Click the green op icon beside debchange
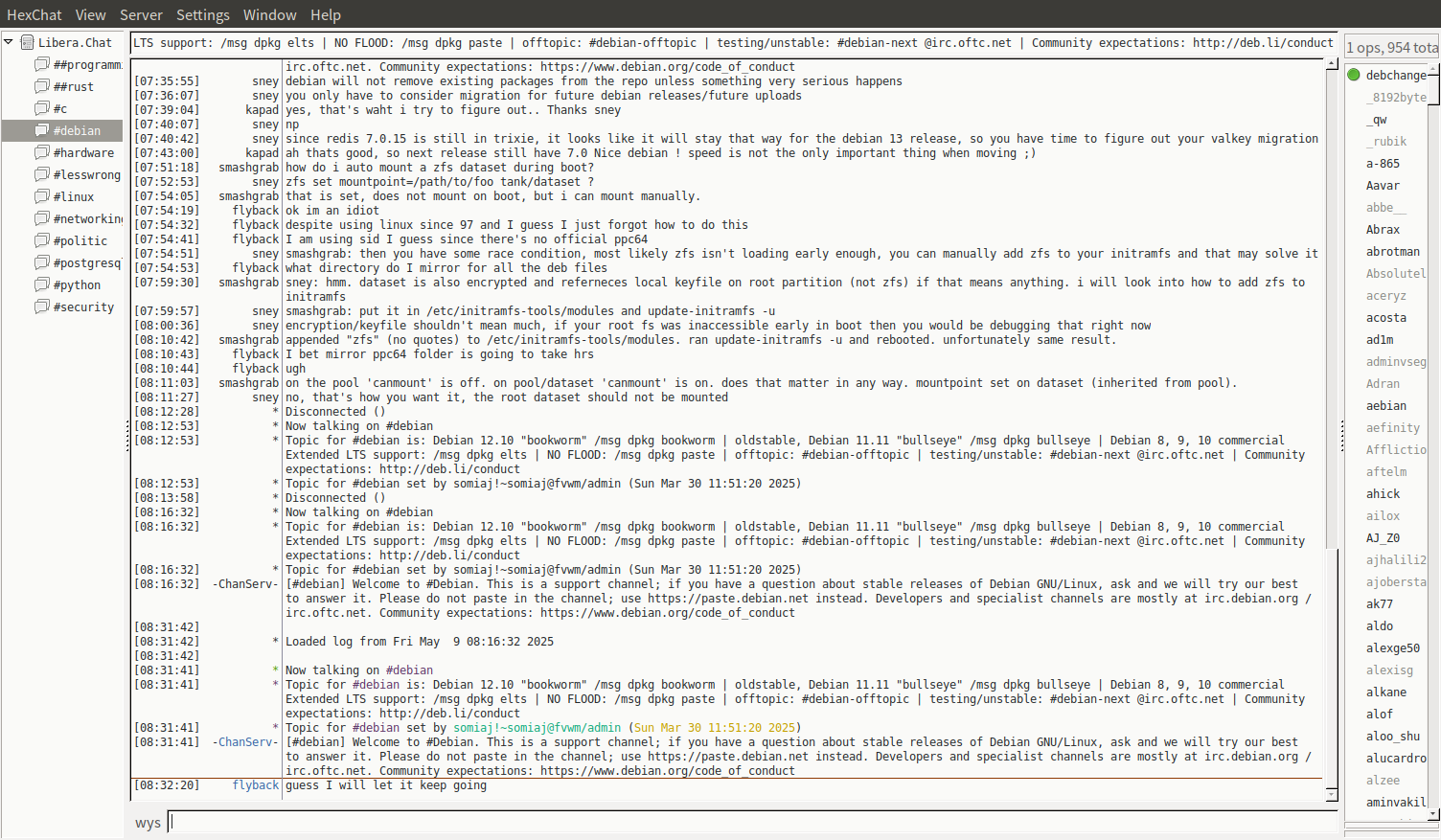This screenshot has width=1441, height=840. click(x=1354, y=75)
